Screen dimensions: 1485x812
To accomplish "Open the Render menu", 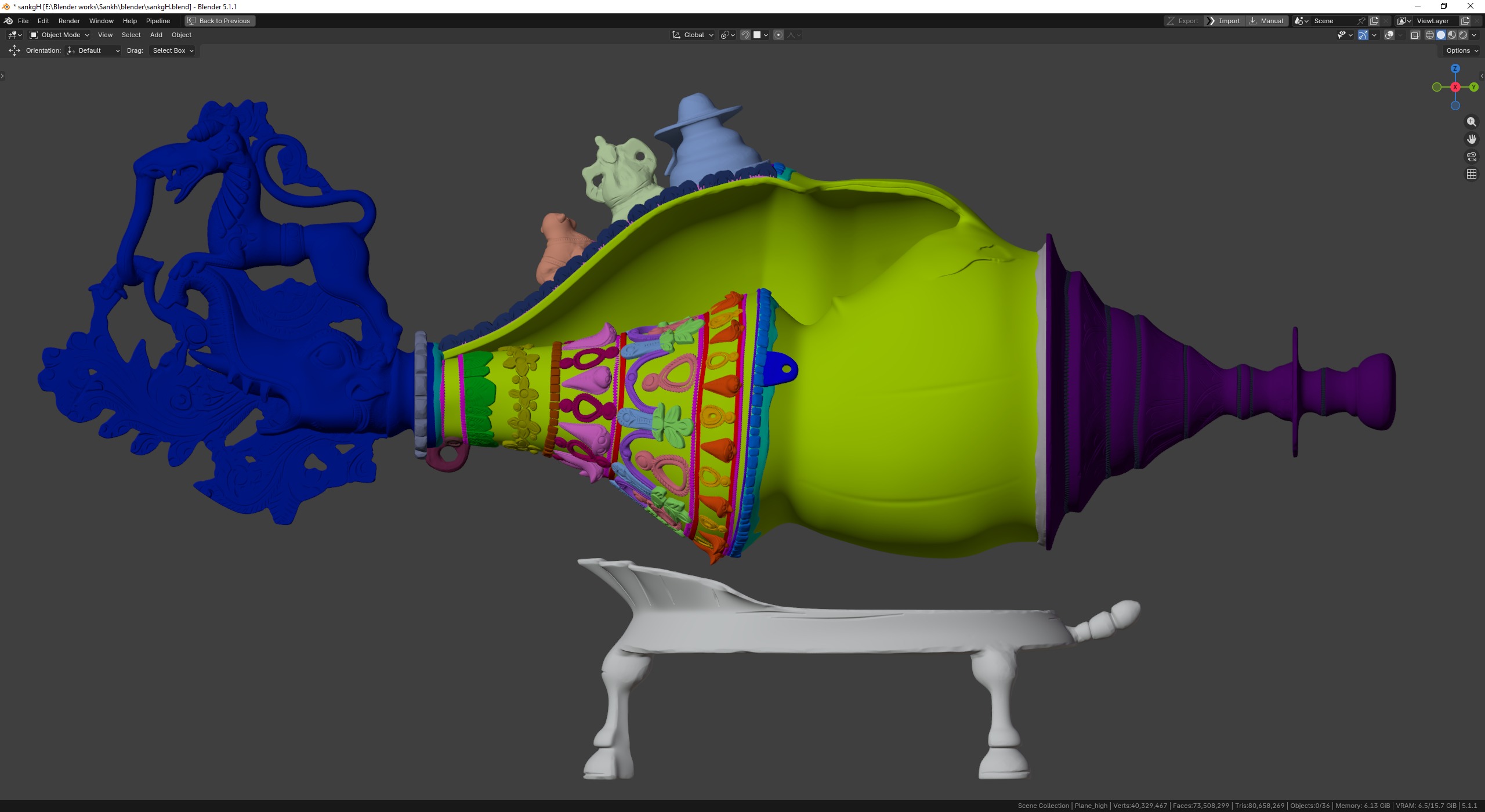I will point(69,21).
